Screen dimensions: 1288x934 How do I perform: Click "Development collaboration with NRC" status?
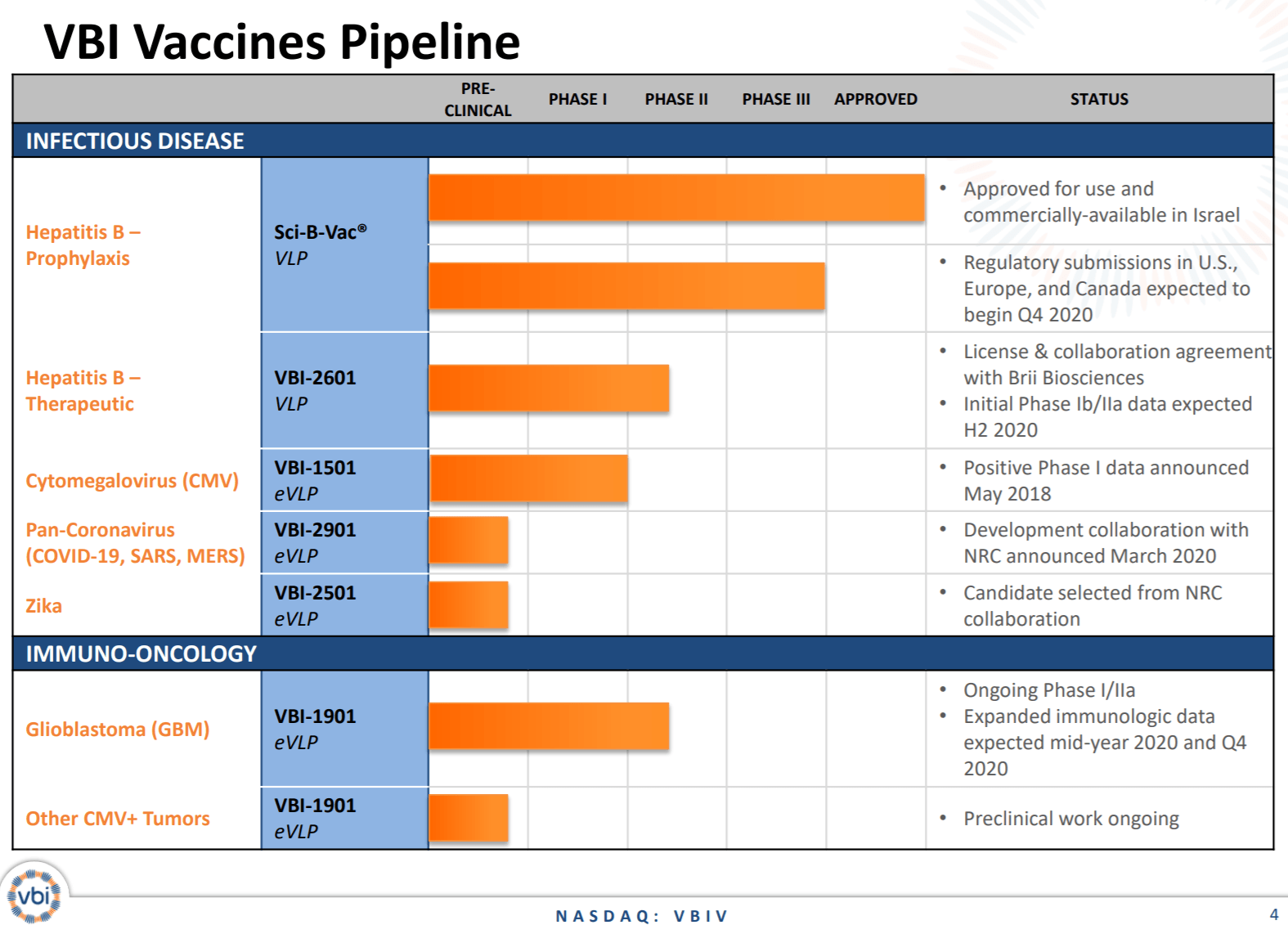(1106, 543)
